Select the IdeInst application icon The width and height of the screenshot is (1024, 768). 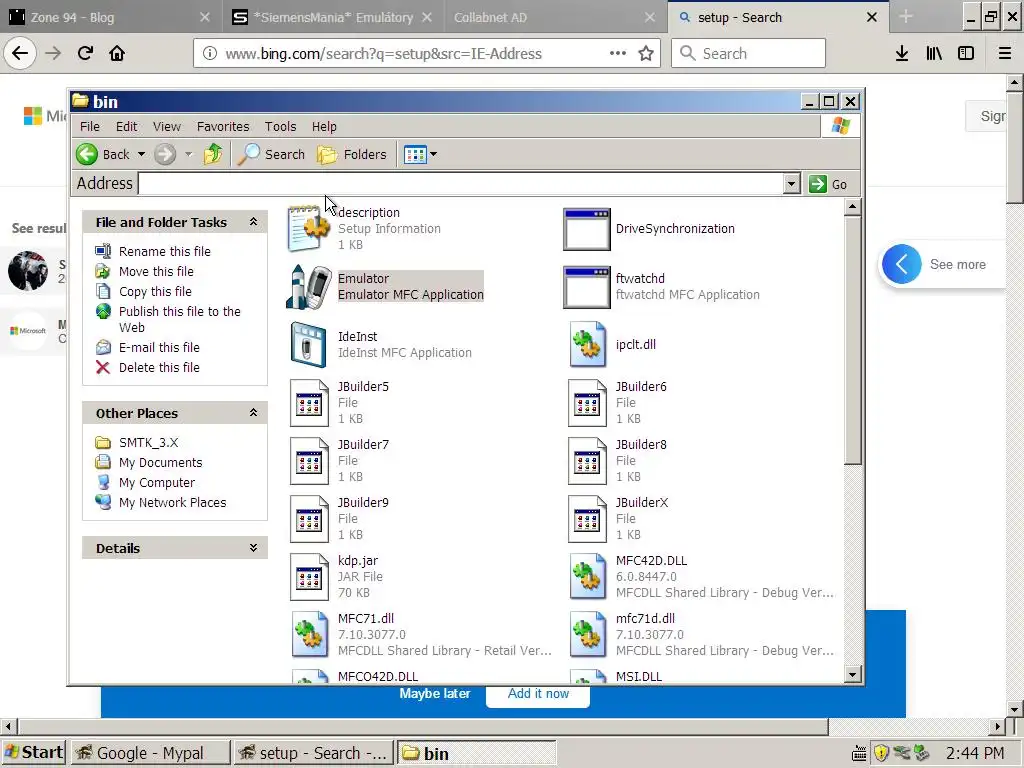(308, 344)
